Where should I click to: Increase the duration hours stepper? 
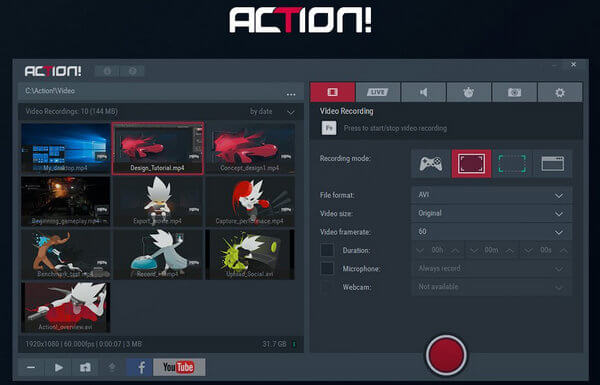point(455,250)
